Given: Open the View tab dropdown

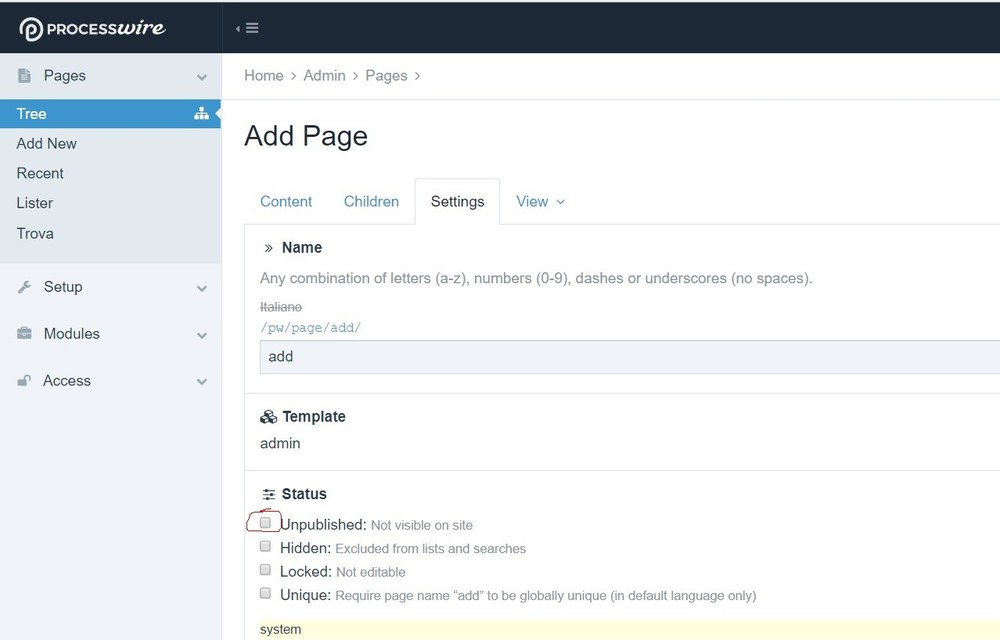Looking at the screenshot, I should (540, 202).
